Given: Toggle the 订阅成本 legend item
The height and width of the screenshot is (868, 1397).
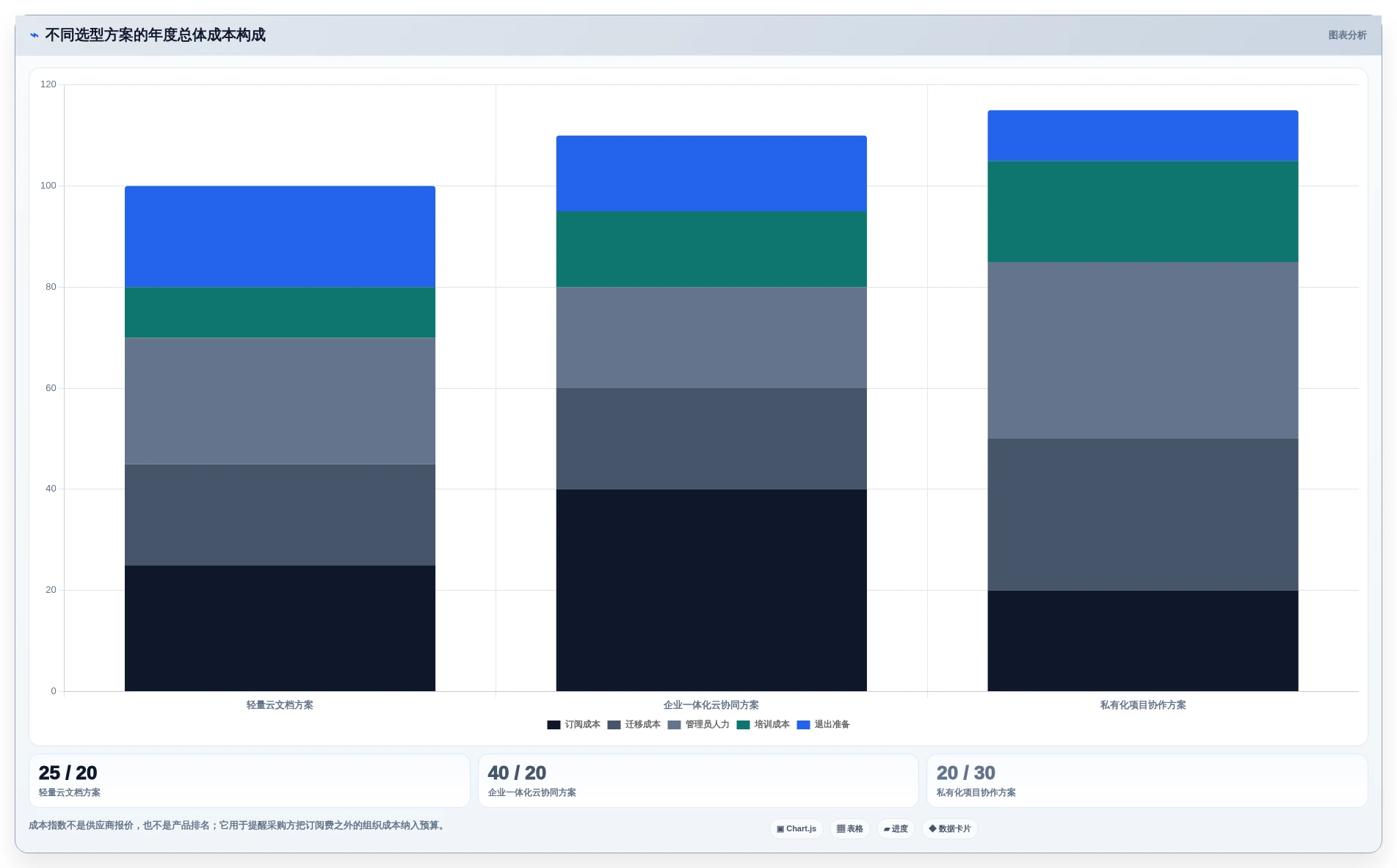Looking at the screenshot, I should pos(573,724).
